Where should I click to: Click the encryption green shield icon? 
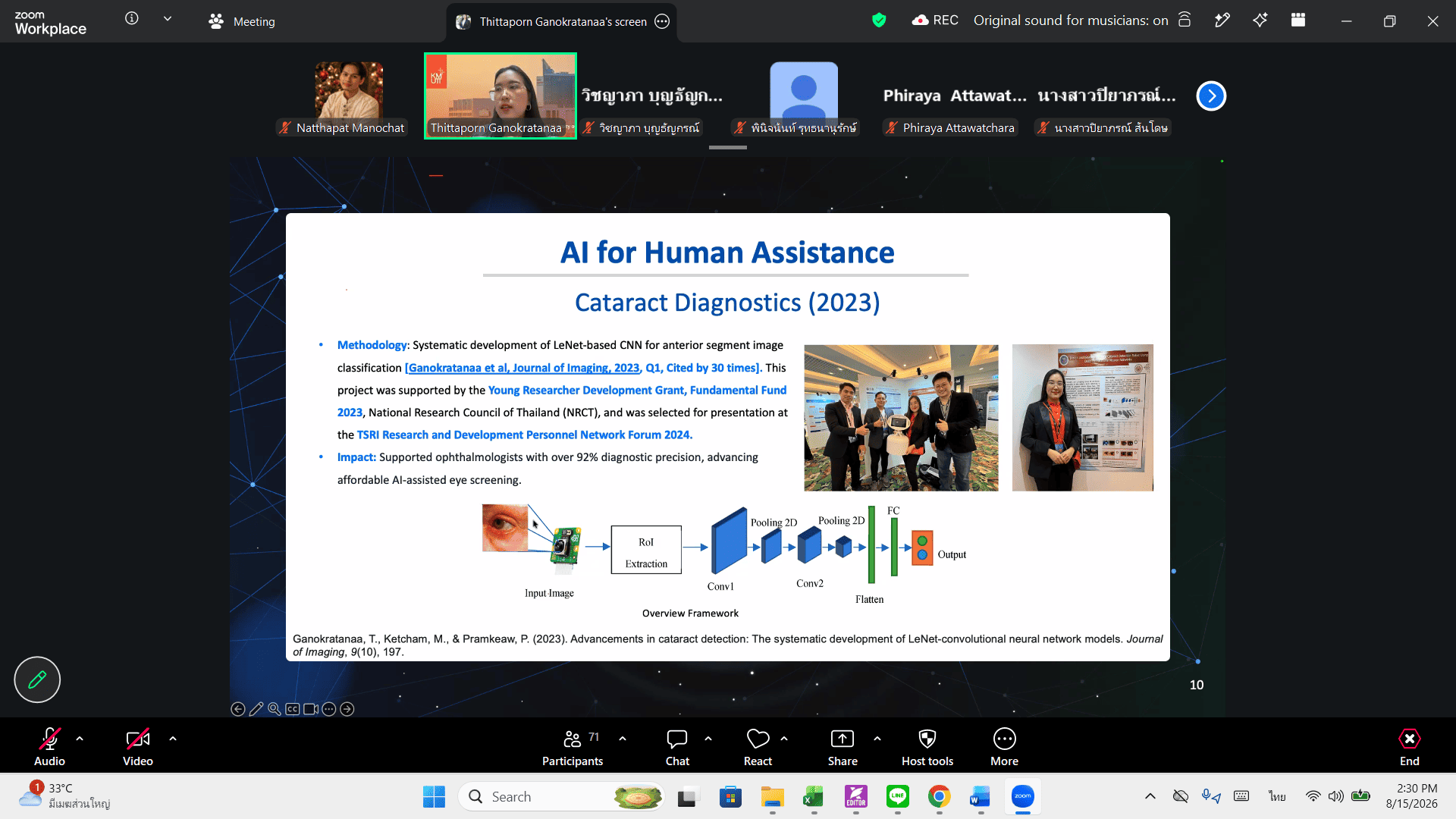click(879, 20)
